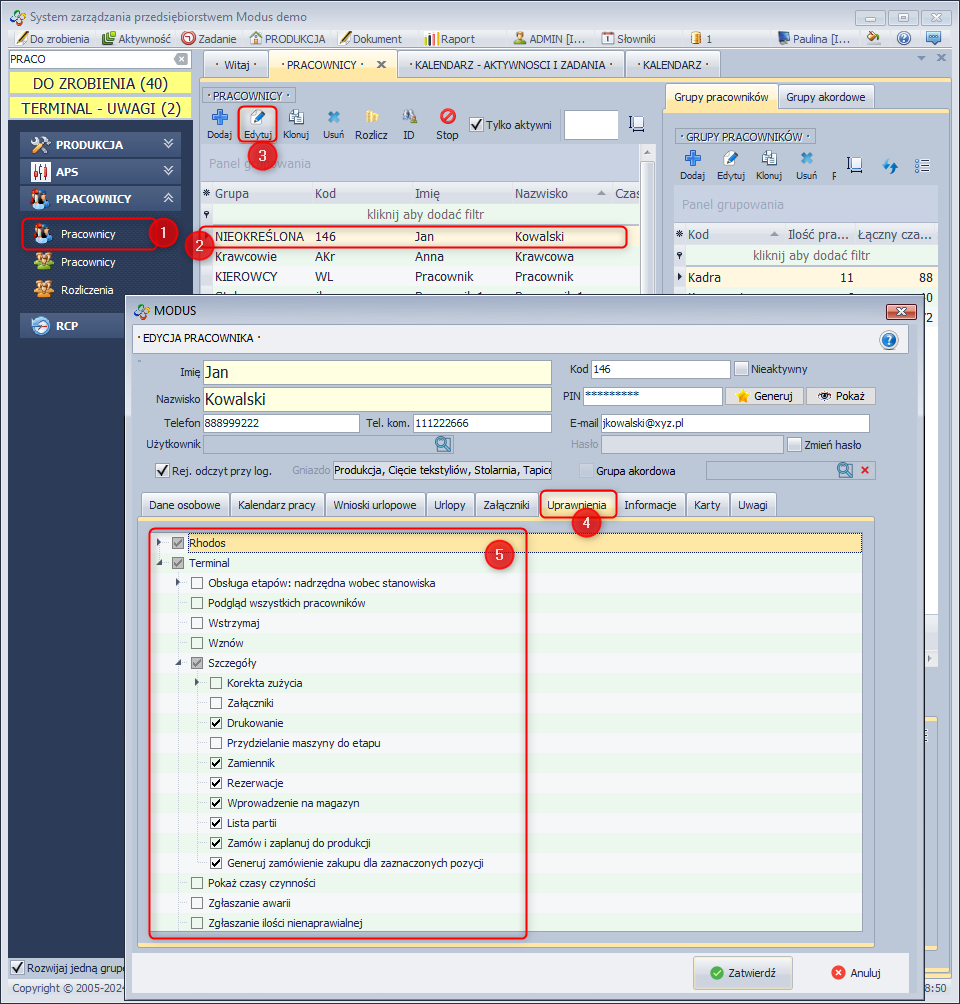The width and height of the screenshot is (960, 1004).
Task: Expand the Rhodos permission tree node
Action: [x=159, y=543]
